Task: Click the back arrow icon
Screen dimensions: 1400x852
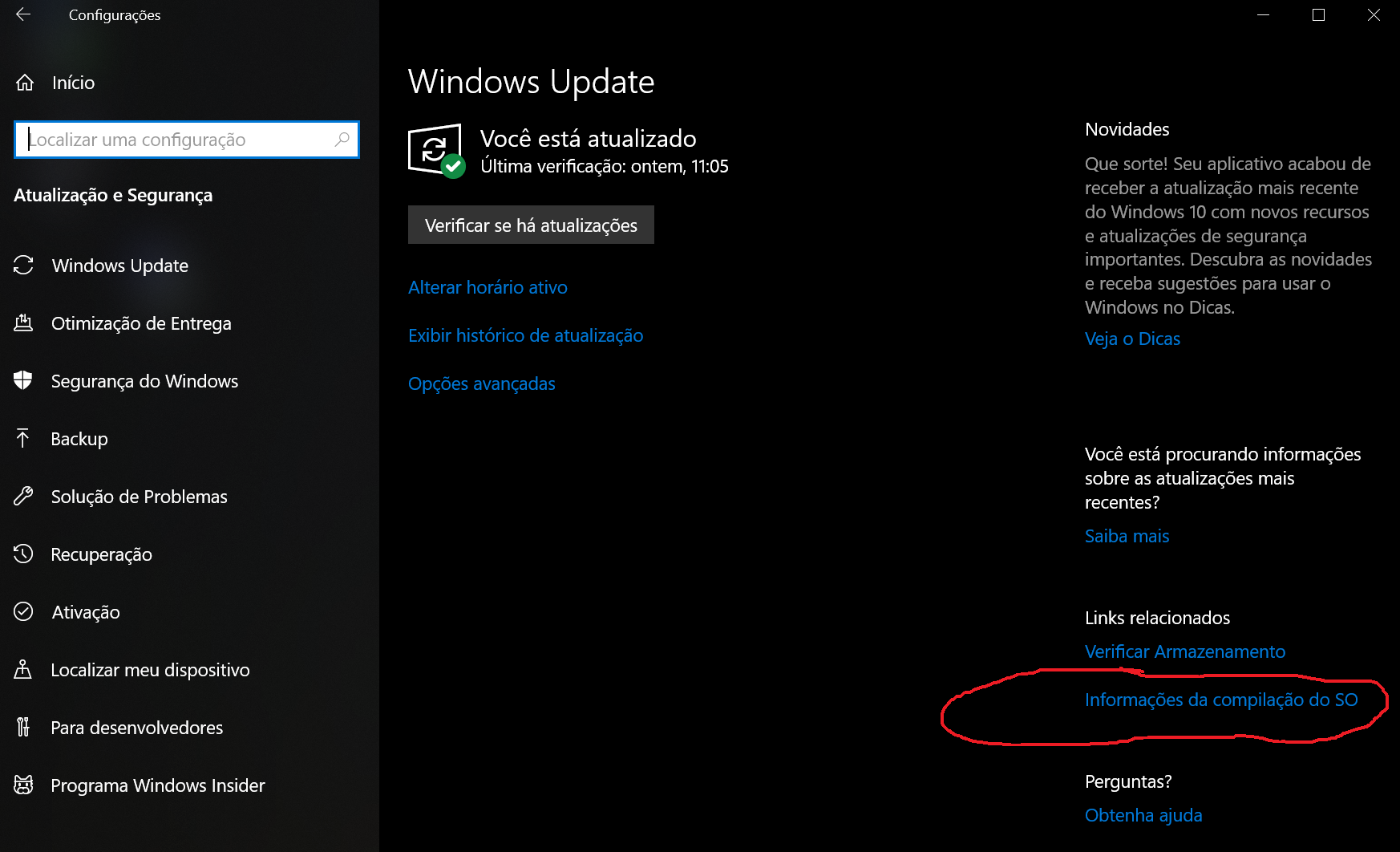Action: [x=23, y=14]
